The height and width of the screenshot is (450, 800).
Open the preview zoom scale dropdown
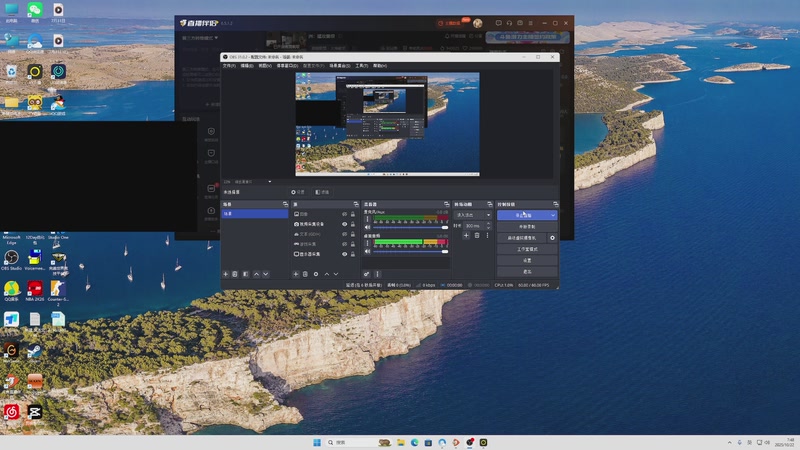[269, 182]
